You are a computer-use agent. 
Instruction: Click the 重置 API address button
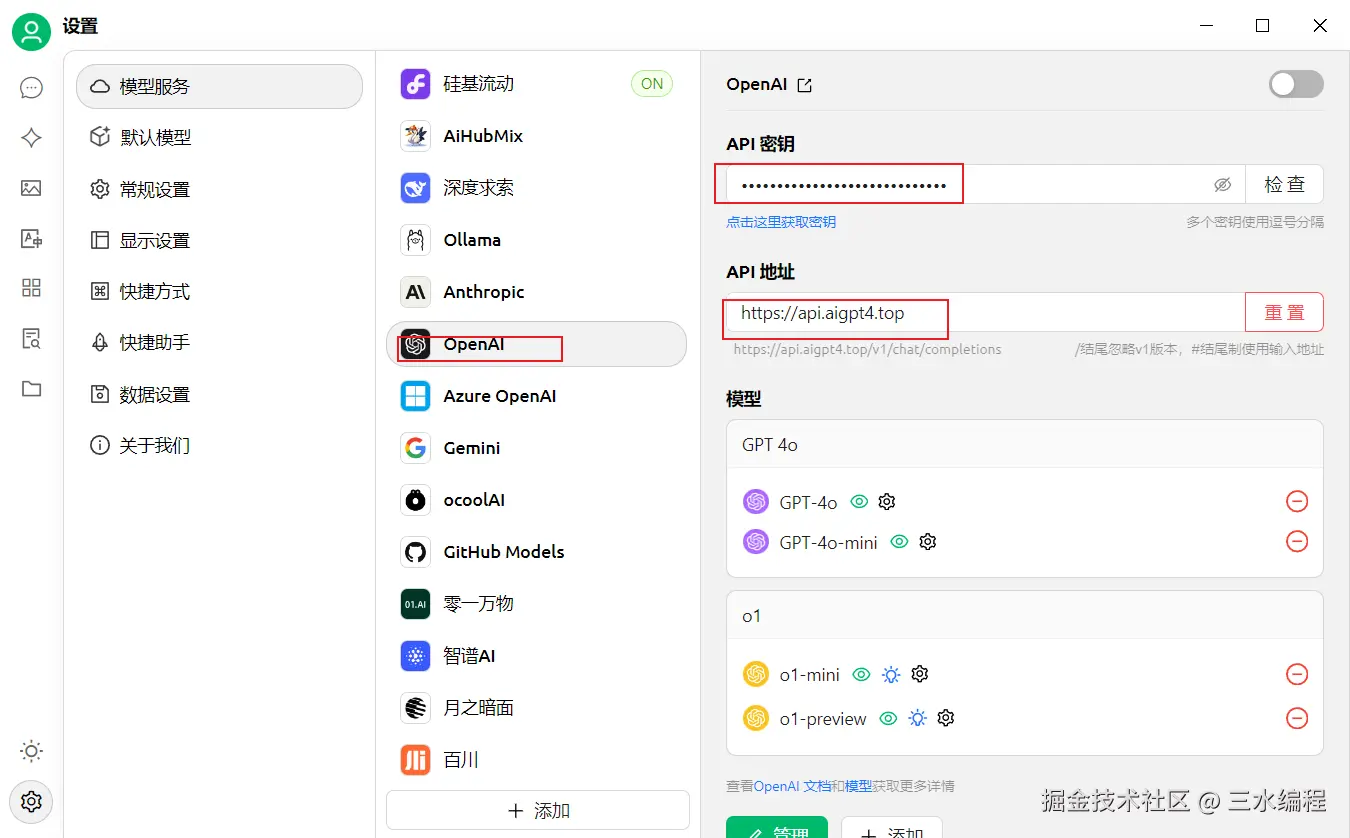coord(1284,313)
